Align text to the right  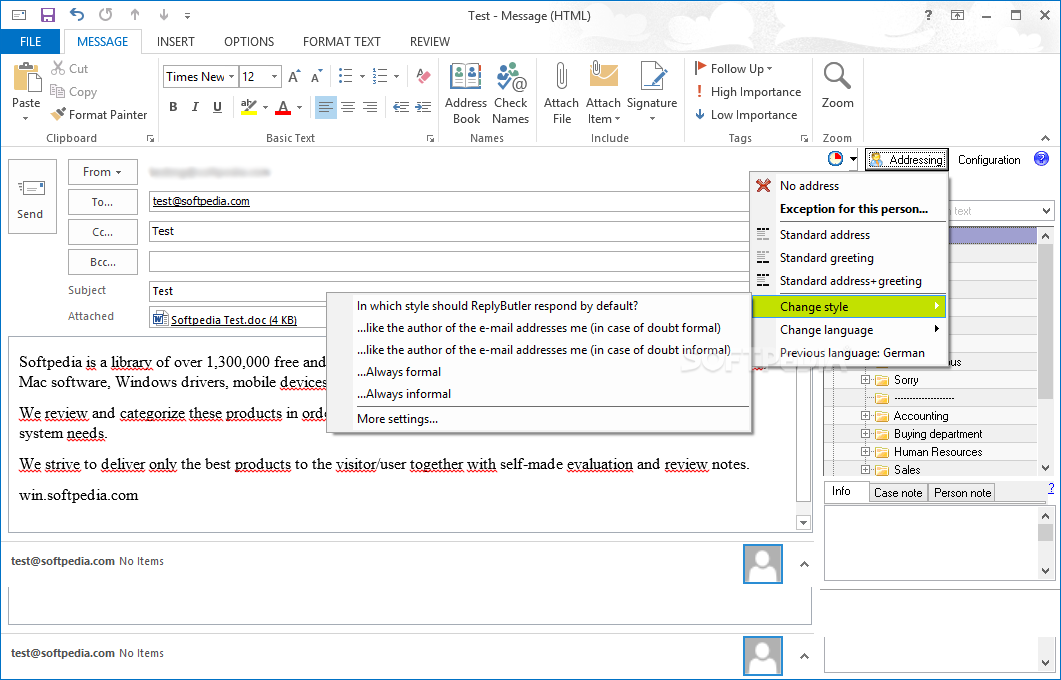(x=370, y=107)
